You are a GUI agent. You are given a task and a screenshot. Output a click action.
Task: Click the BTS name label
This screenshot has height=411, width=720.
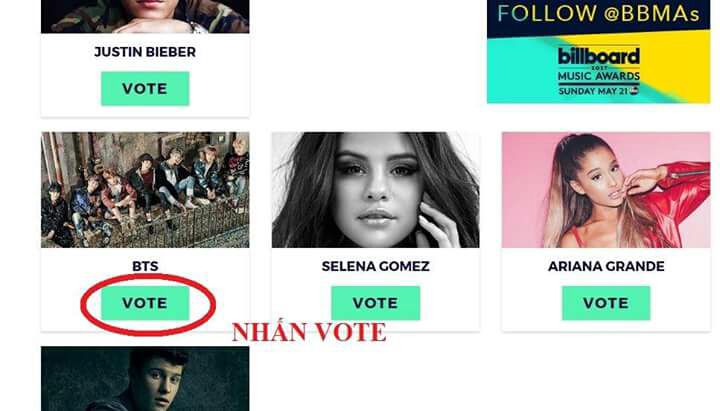[x=145, y=266]
